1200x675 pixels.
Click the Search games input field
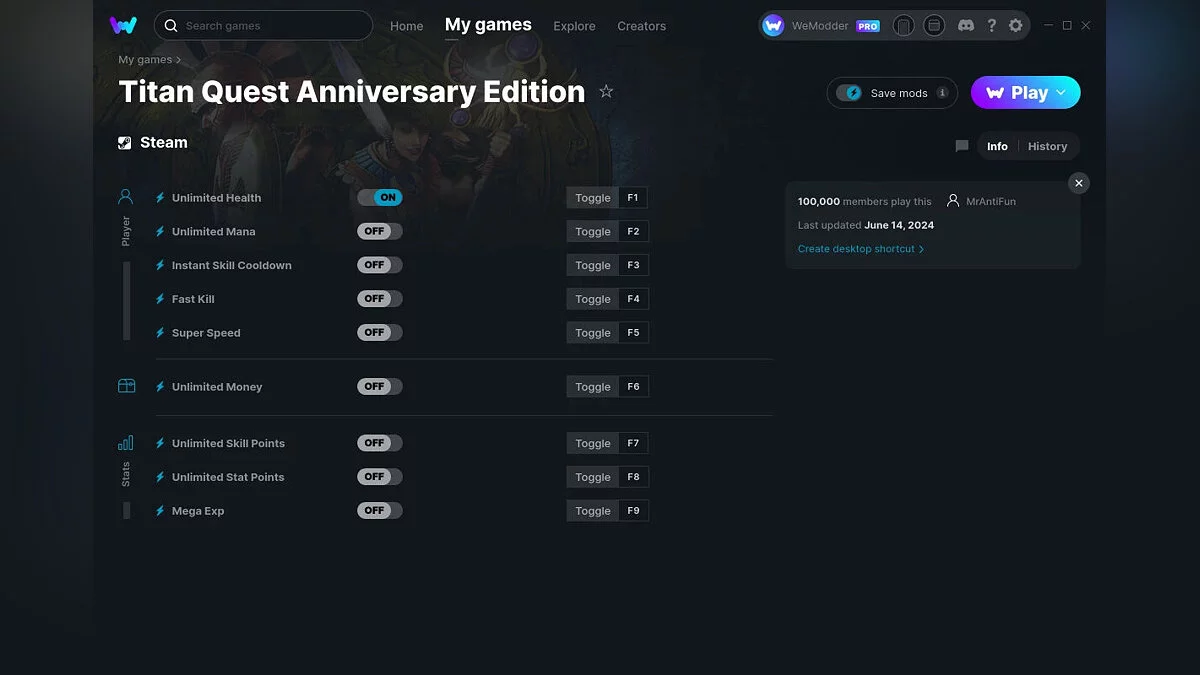263,25
